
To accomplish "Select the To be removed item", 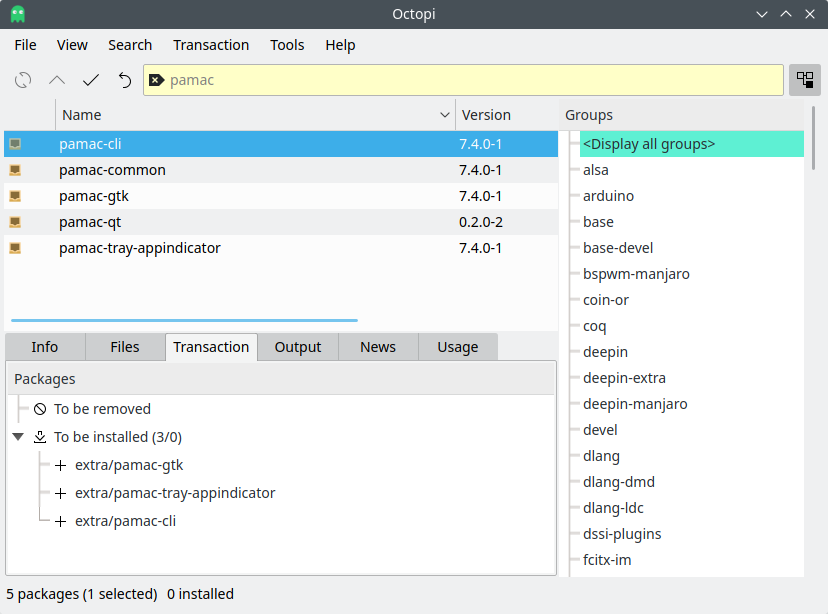I will pos(102,409).
